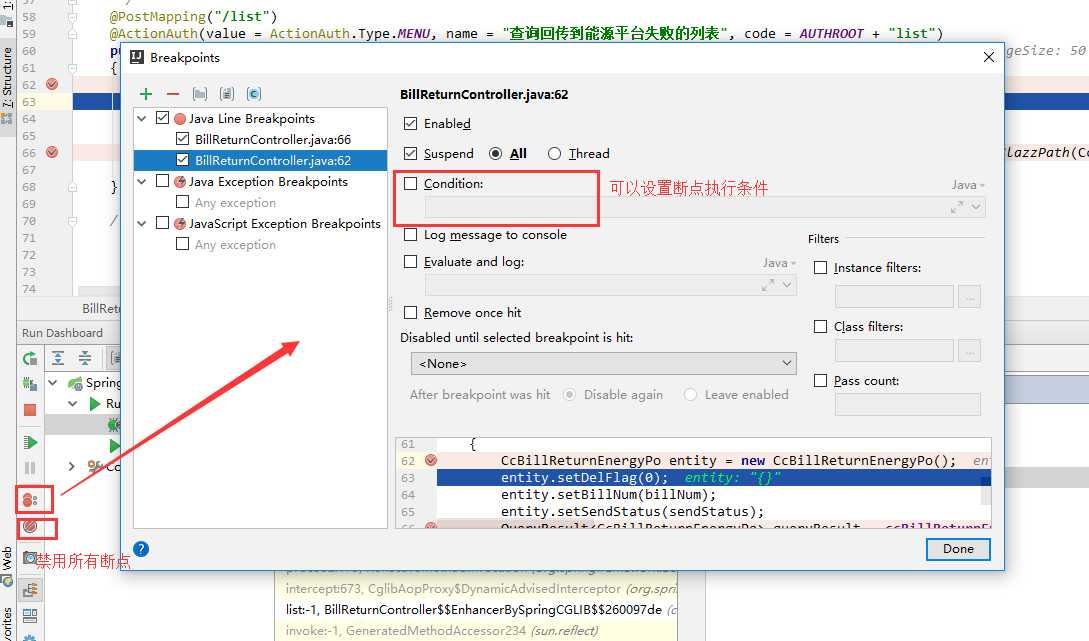Click Expand All icon in Run Dashboard
Screen dimensions: 1089x641
[x=58, y=358]
